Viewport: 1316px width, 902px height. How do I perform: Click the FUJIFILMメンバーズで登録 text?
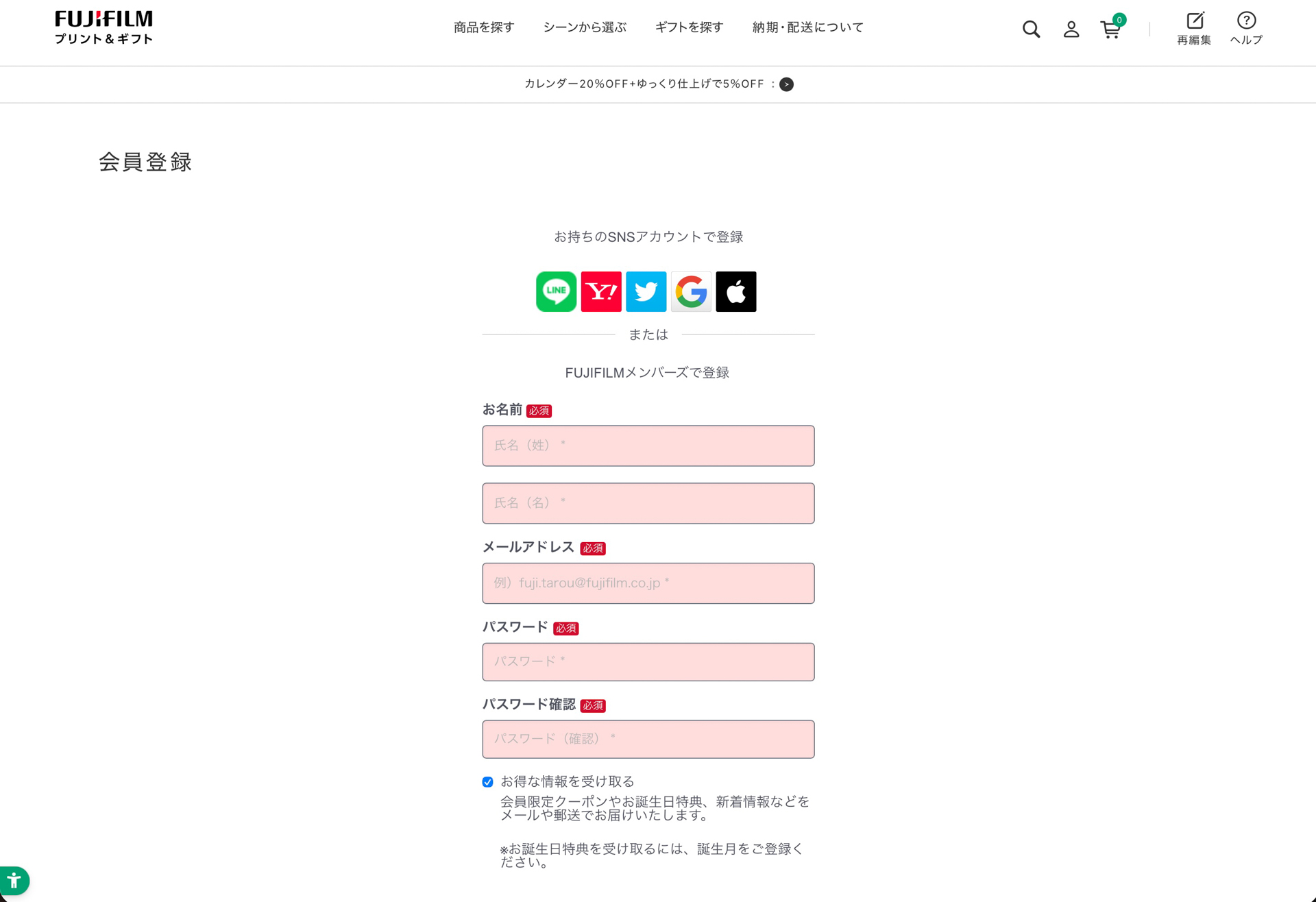pos(647,373)
